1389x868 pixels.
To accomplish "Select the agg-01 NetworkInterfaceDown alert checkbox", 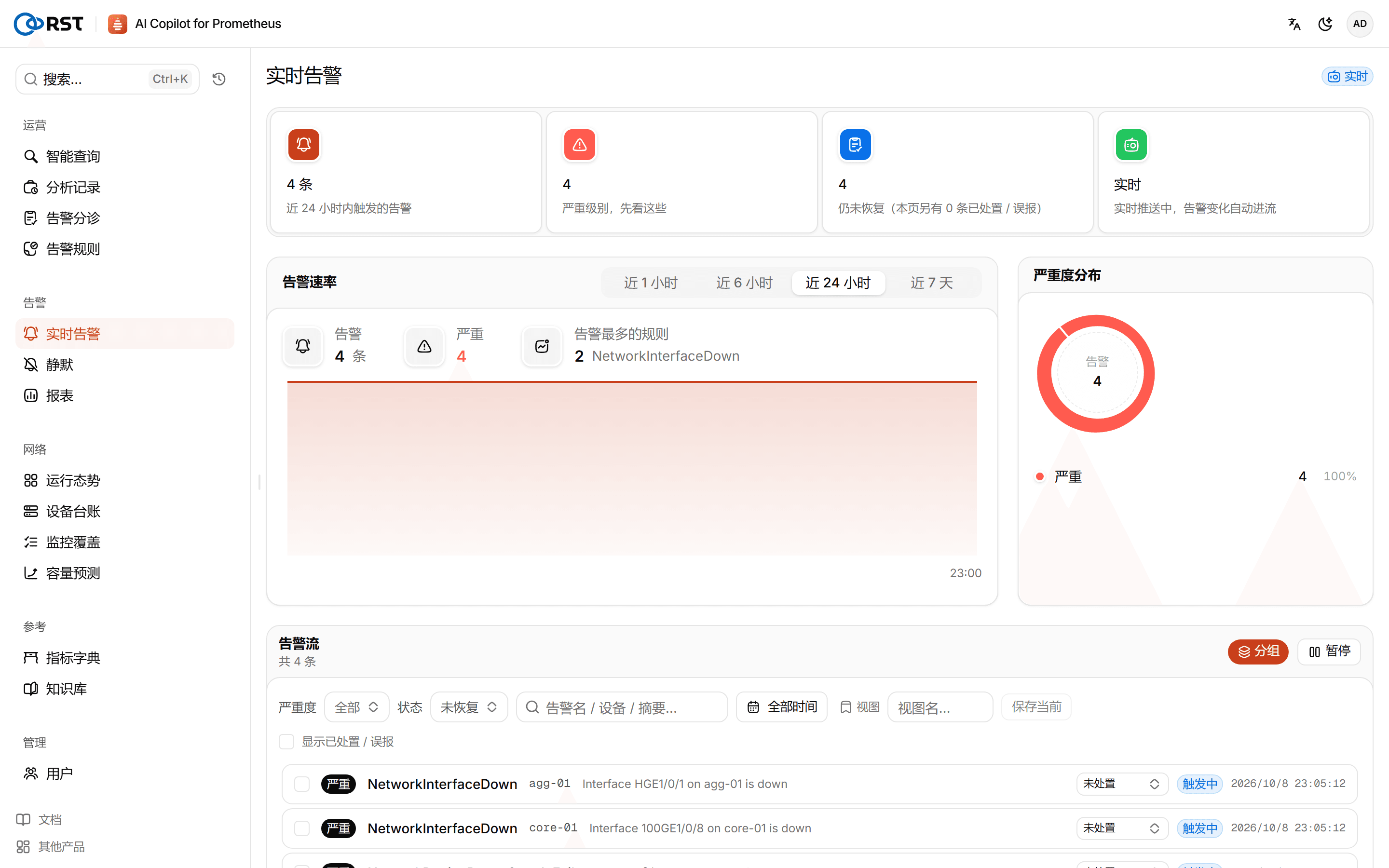I will click(302, 784).
